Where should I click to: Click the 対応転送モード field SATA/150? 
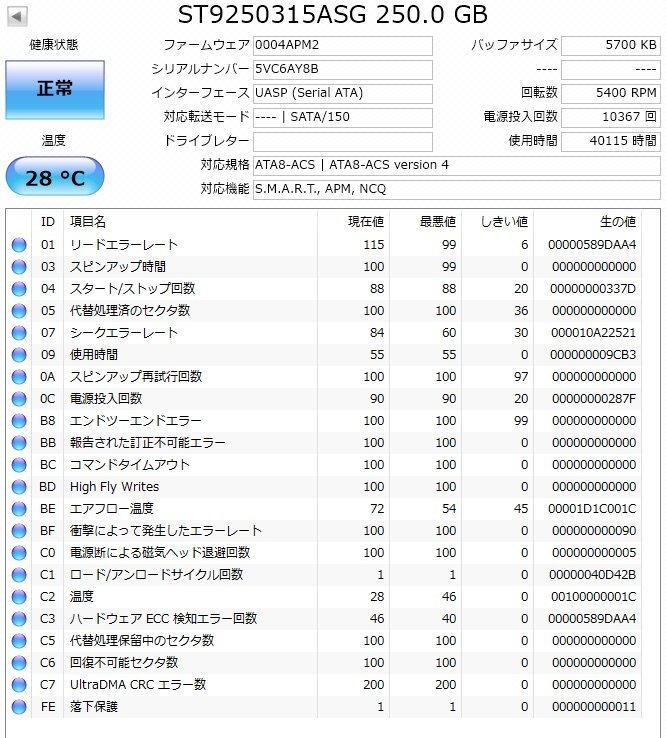pos(343,118)
